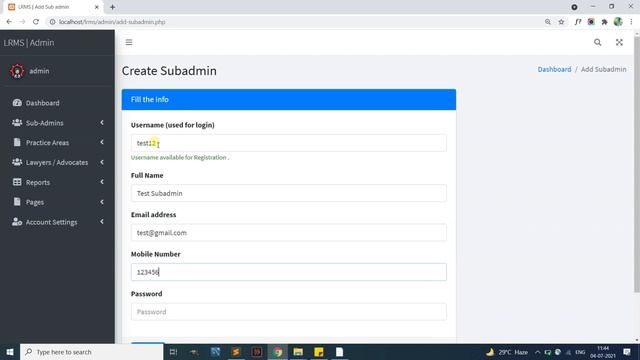Toggle the sidebar hamburger menu icon

[129, 42]
